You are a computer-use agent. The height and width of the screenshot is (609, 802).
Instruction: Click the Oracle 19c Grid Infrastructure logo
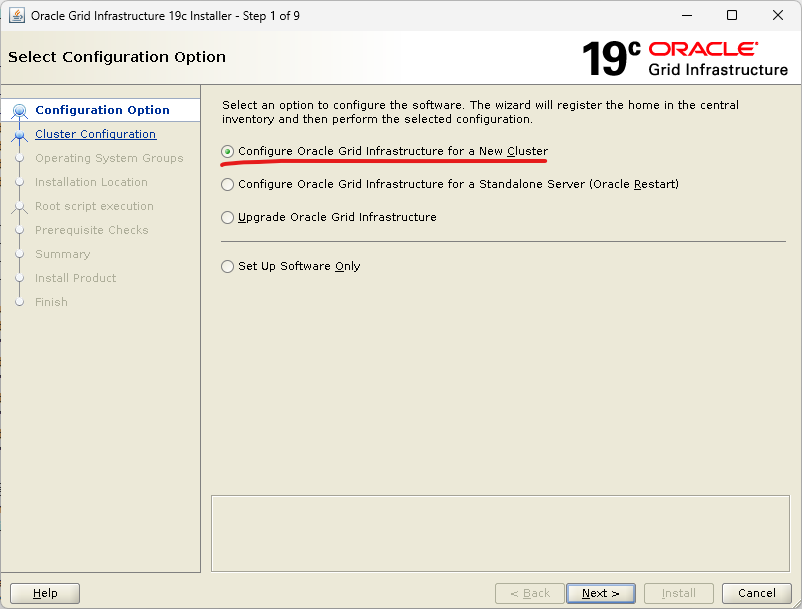685,58
